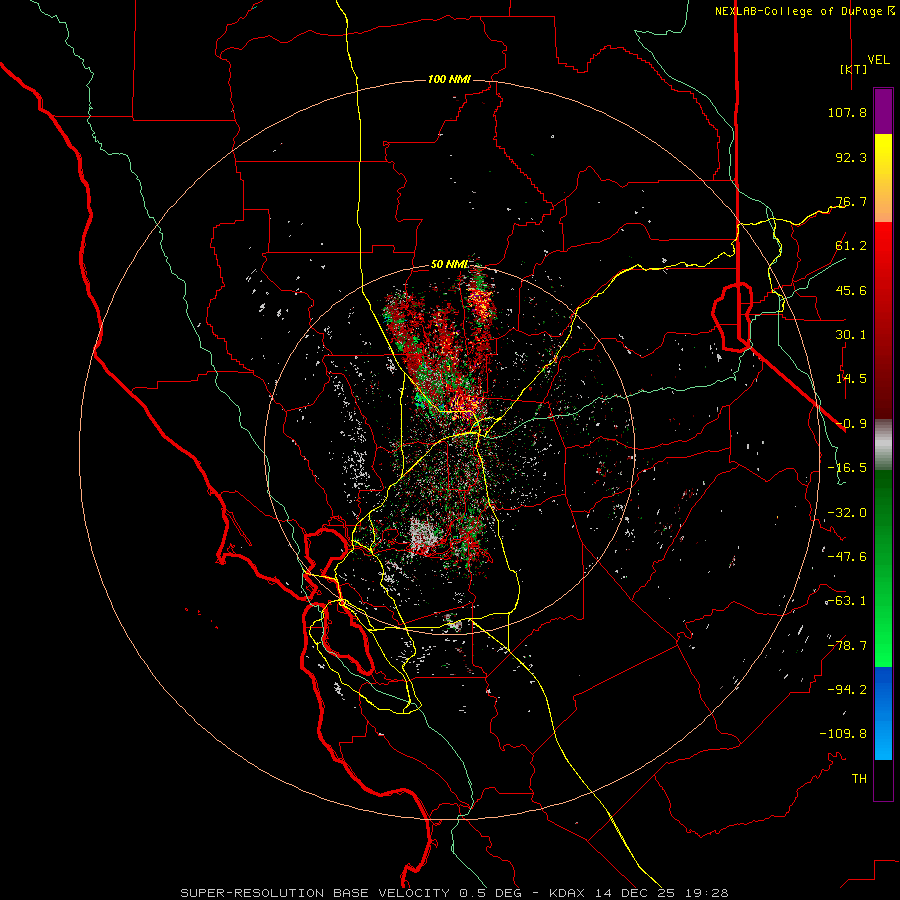The height and width of the screenshot is (900, 900).
Task: Click the -94.2 velocity scale value
Action: (847, 690)
